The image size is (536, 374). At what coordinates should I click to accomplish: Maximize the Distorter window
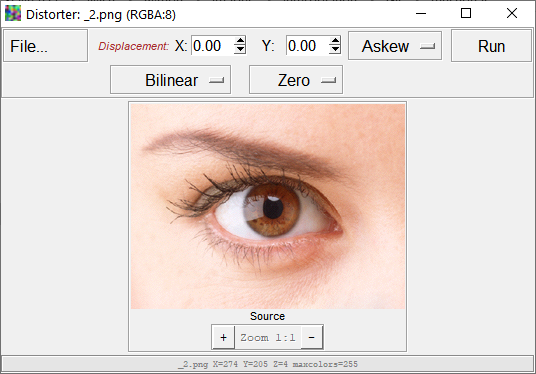[466, 14]
